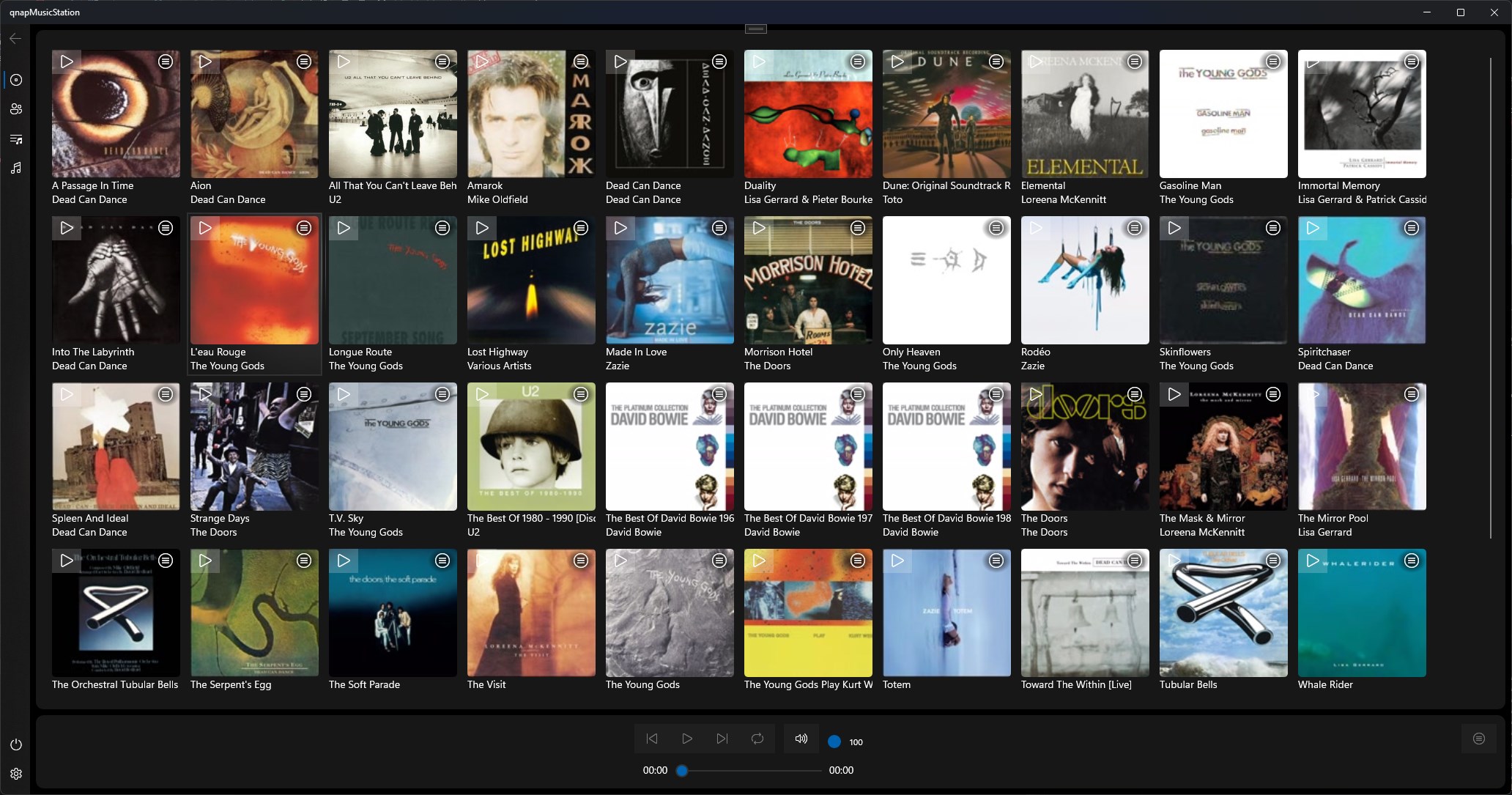This screenshot has width=1512, height=795.
Task: Click the power icon in sidebar
Action: coord(16,744)
